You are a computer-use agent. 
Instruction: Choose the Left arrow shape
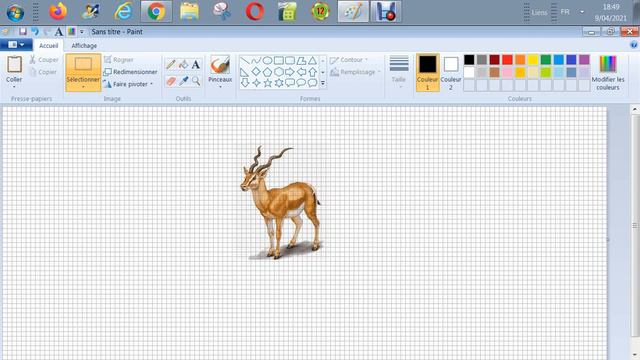[301, 72]
